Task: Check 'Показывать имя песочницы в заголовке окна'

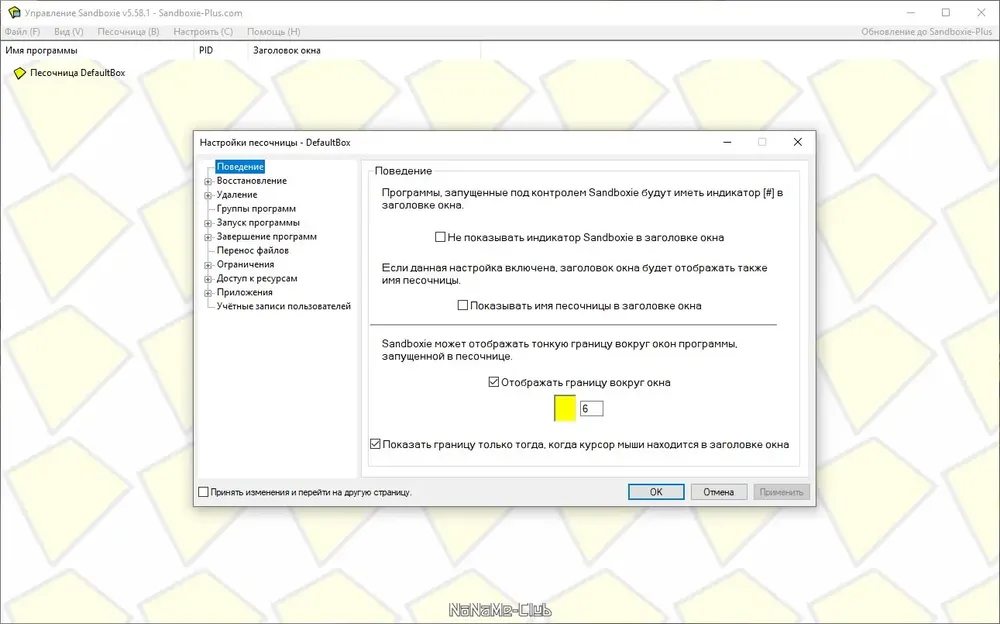Action: (463, 305)
